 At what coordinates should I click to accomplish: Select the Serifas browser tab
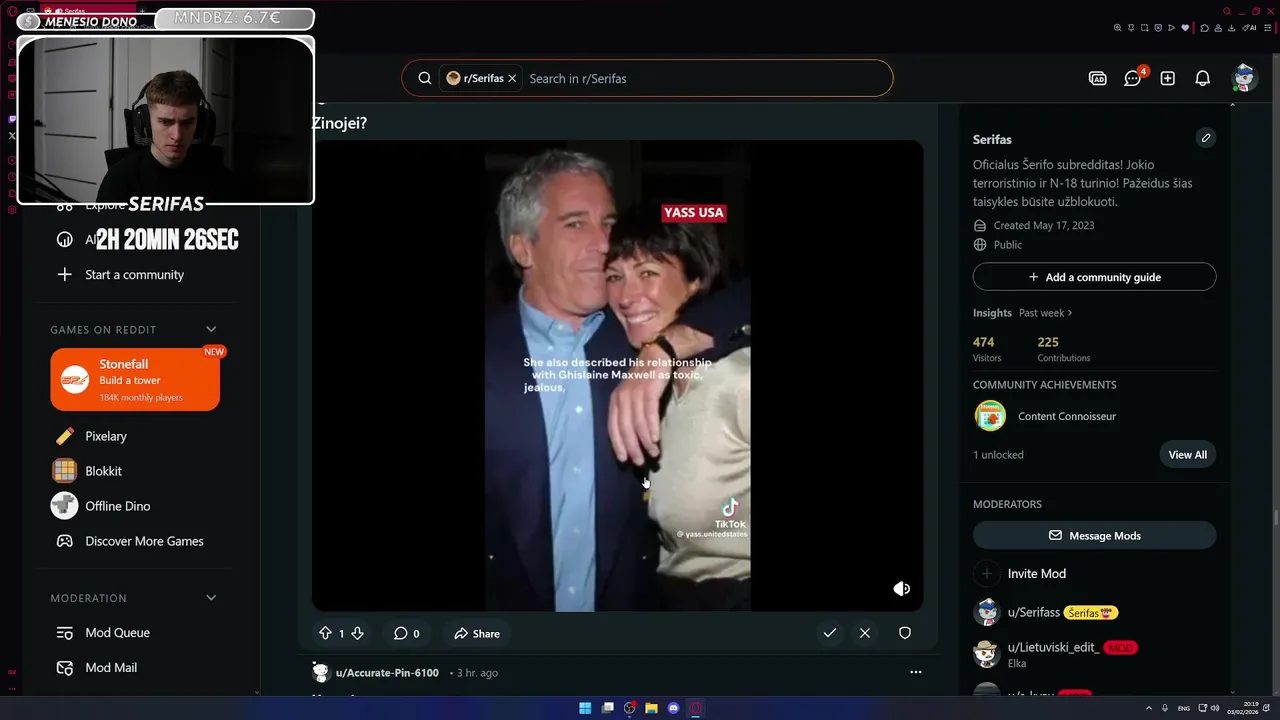click(x=88, y=11)
